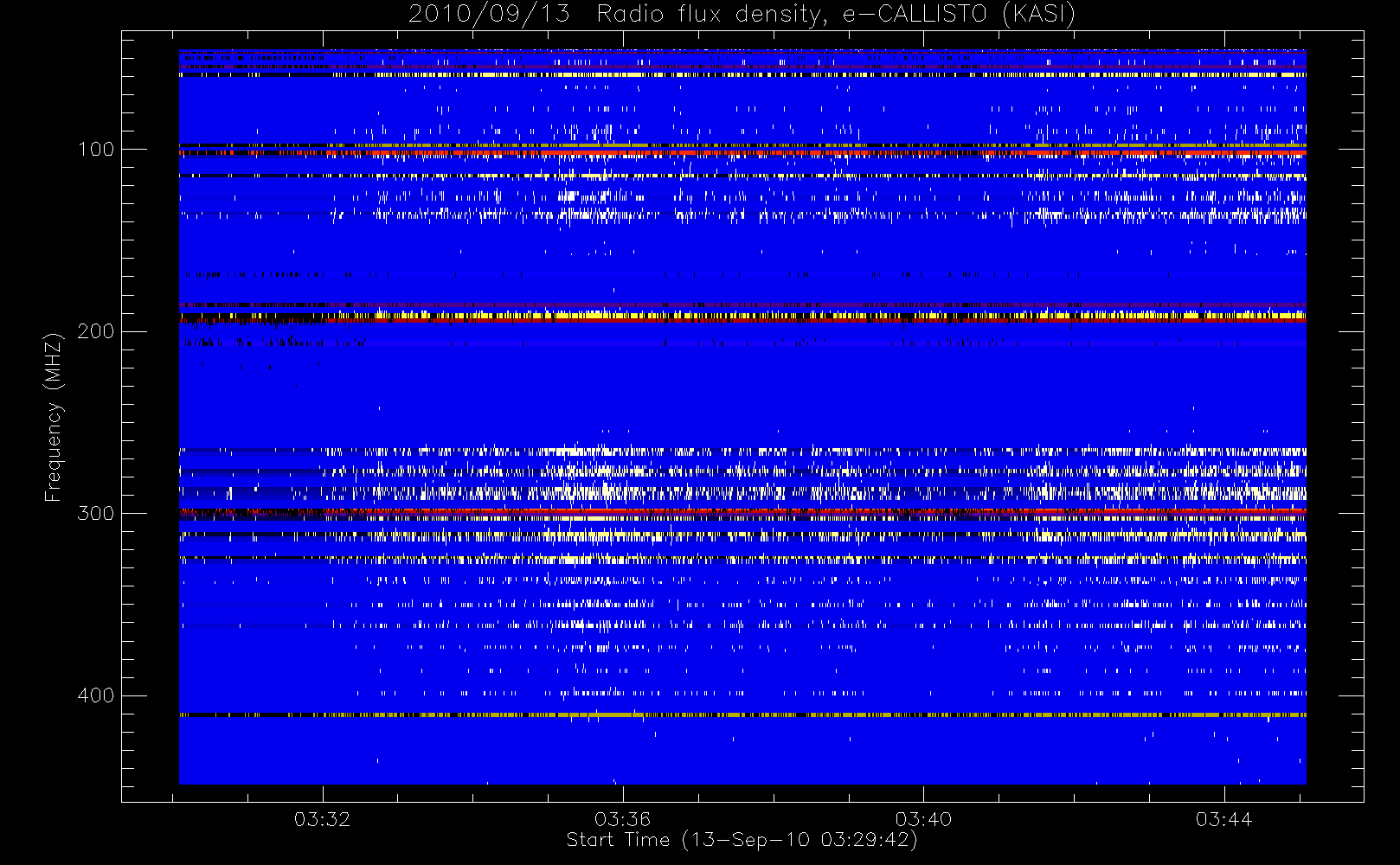The width and height of the screenshot is (1400, 865).
Task: Click the plot title "2010/09/13 Radio flux density, e-CALLISTO (KASI)"
Action: click(742, 15)
